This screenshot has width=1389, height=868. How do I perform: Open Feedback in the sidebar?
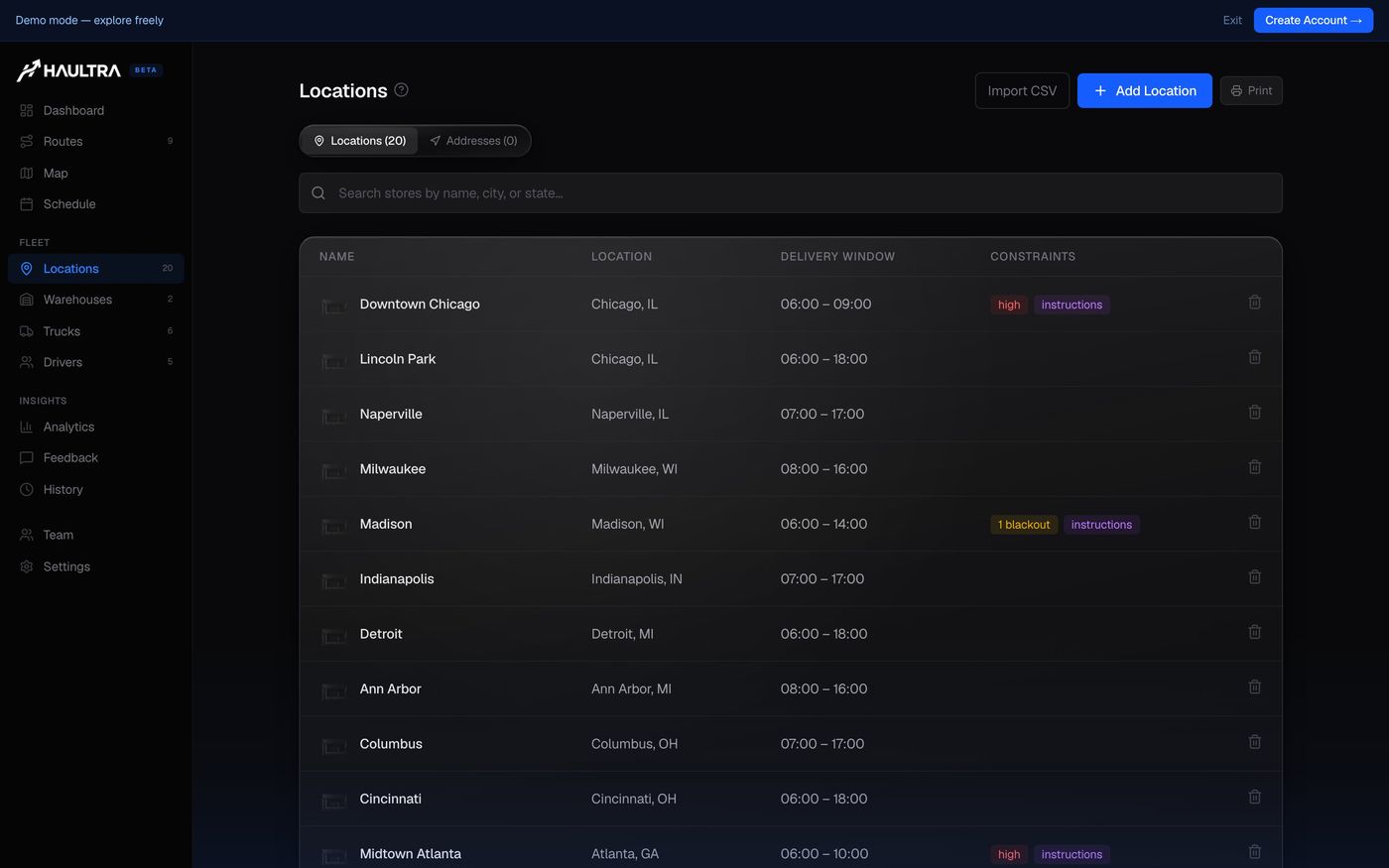pyautogui.click(x=95, y=457)
